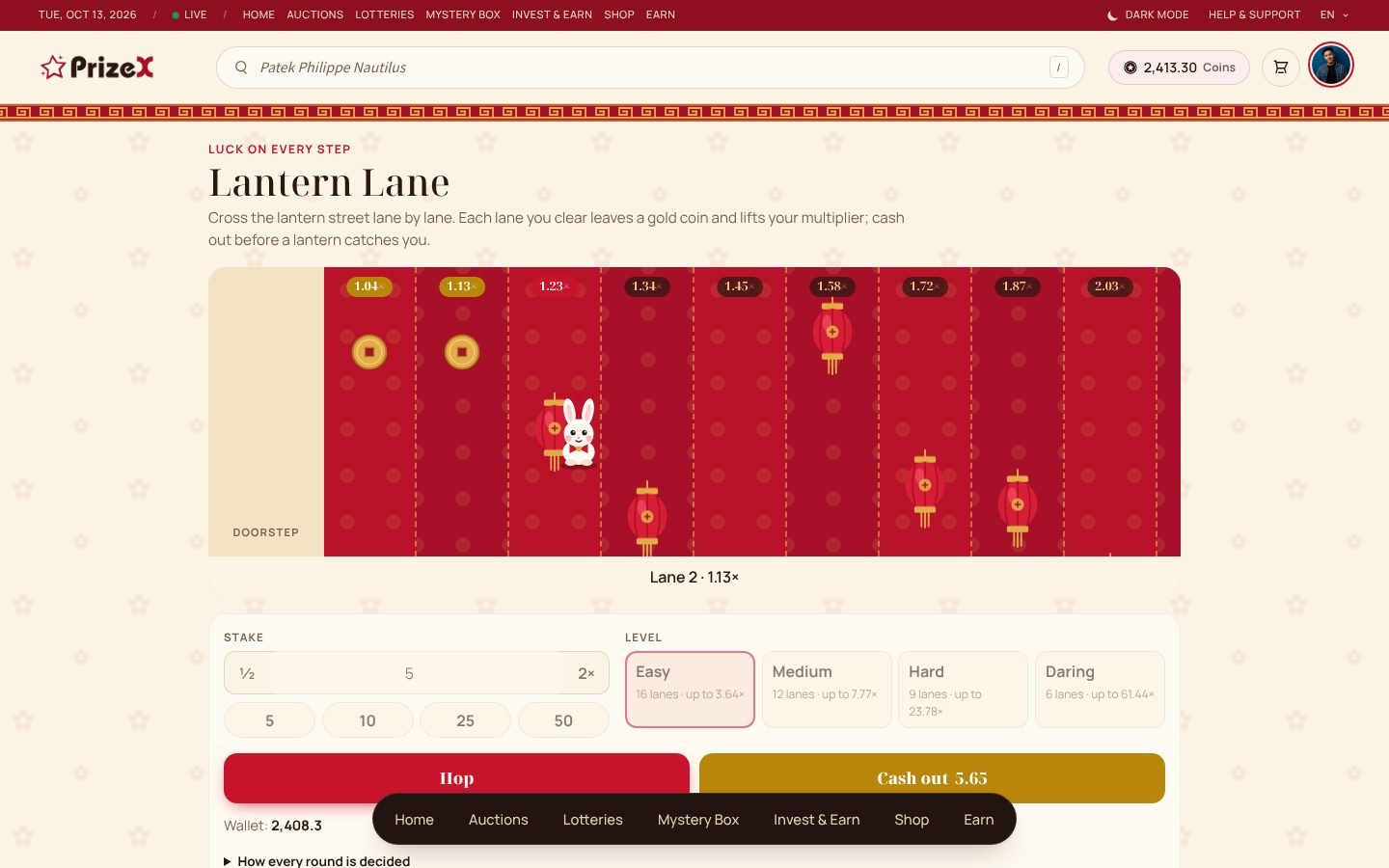Open the shopping cart
This screenshot has width=1389, height=868.
[1281, 68]
